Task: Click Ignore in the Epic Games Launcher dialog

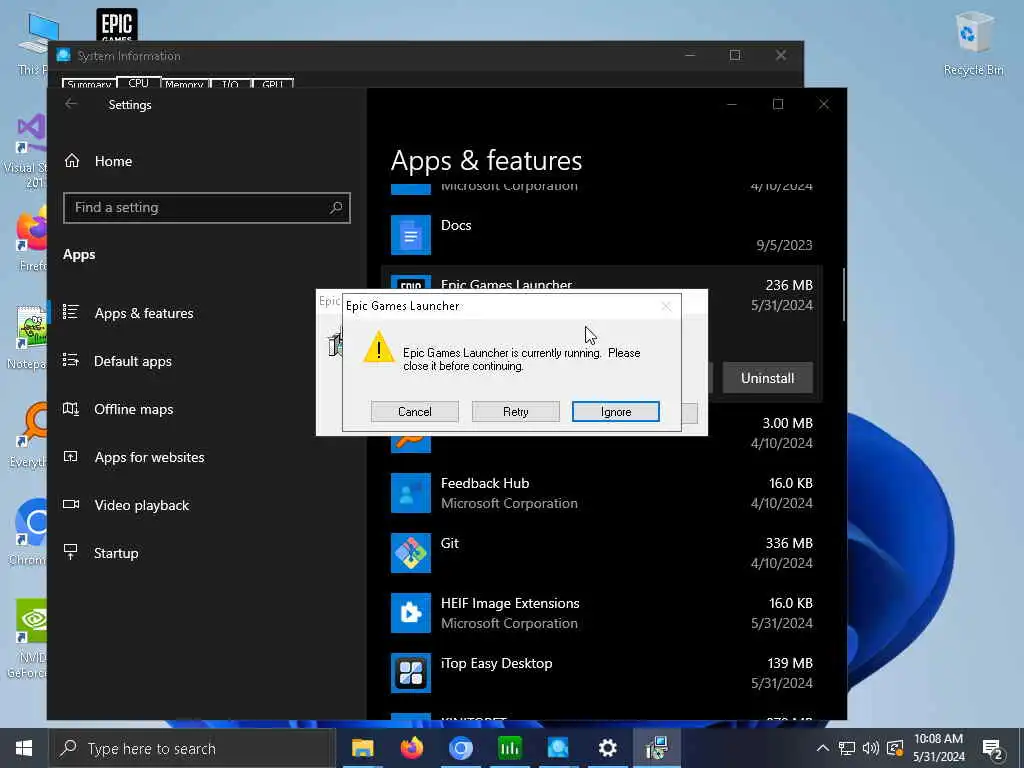Action: (616, 411)
